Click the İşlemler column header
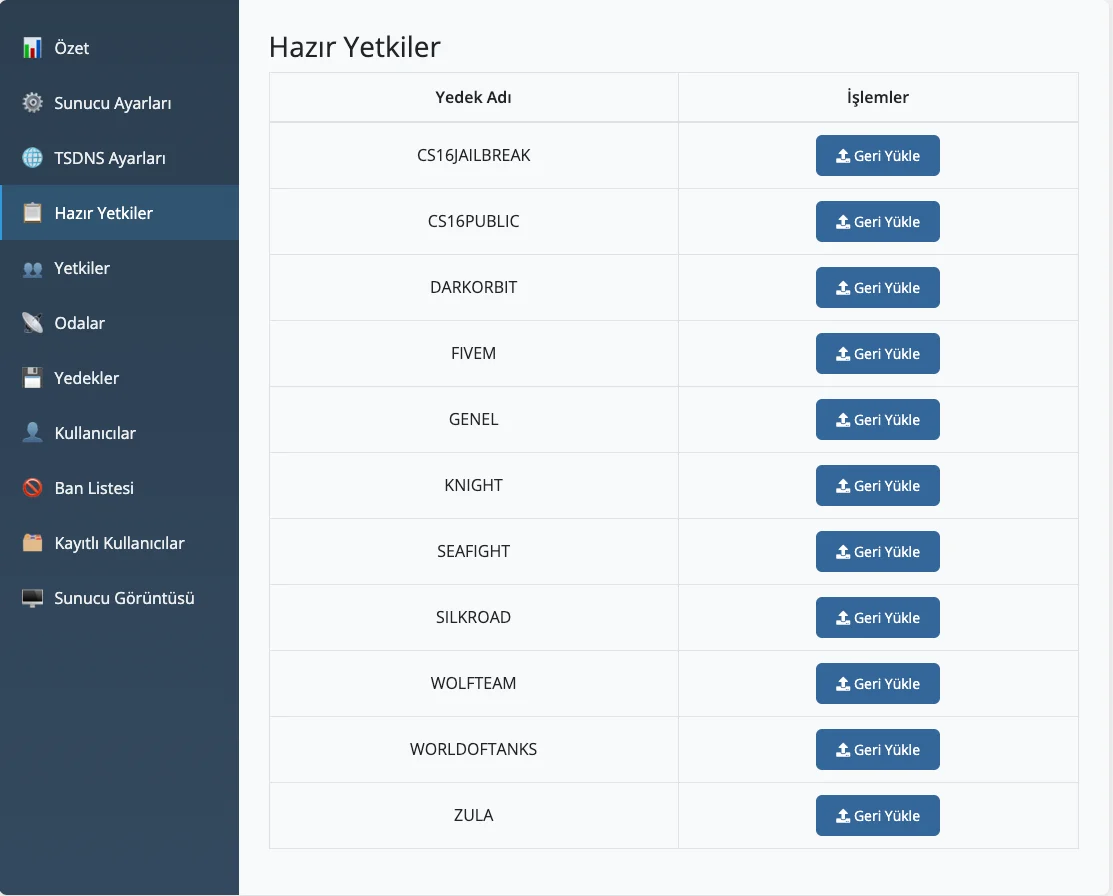Viewport: 1113px width, 896px height. point(878,97)
